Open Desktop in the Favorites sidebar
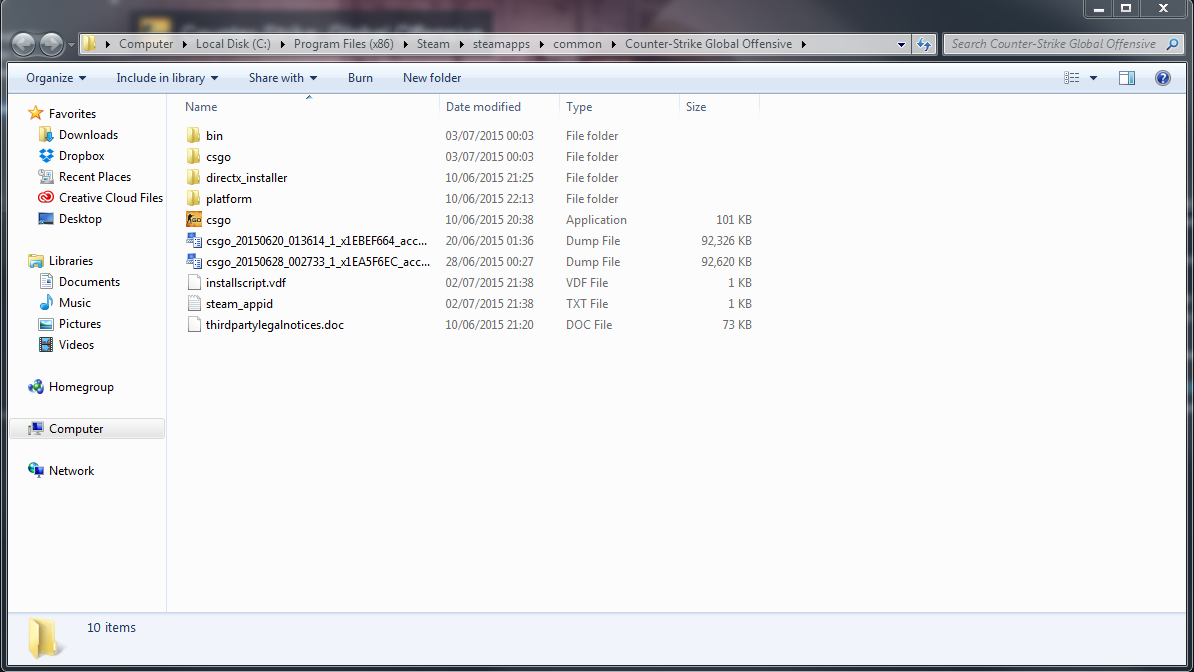Viewport: 1194px width, 672px height. pos(70,219)
